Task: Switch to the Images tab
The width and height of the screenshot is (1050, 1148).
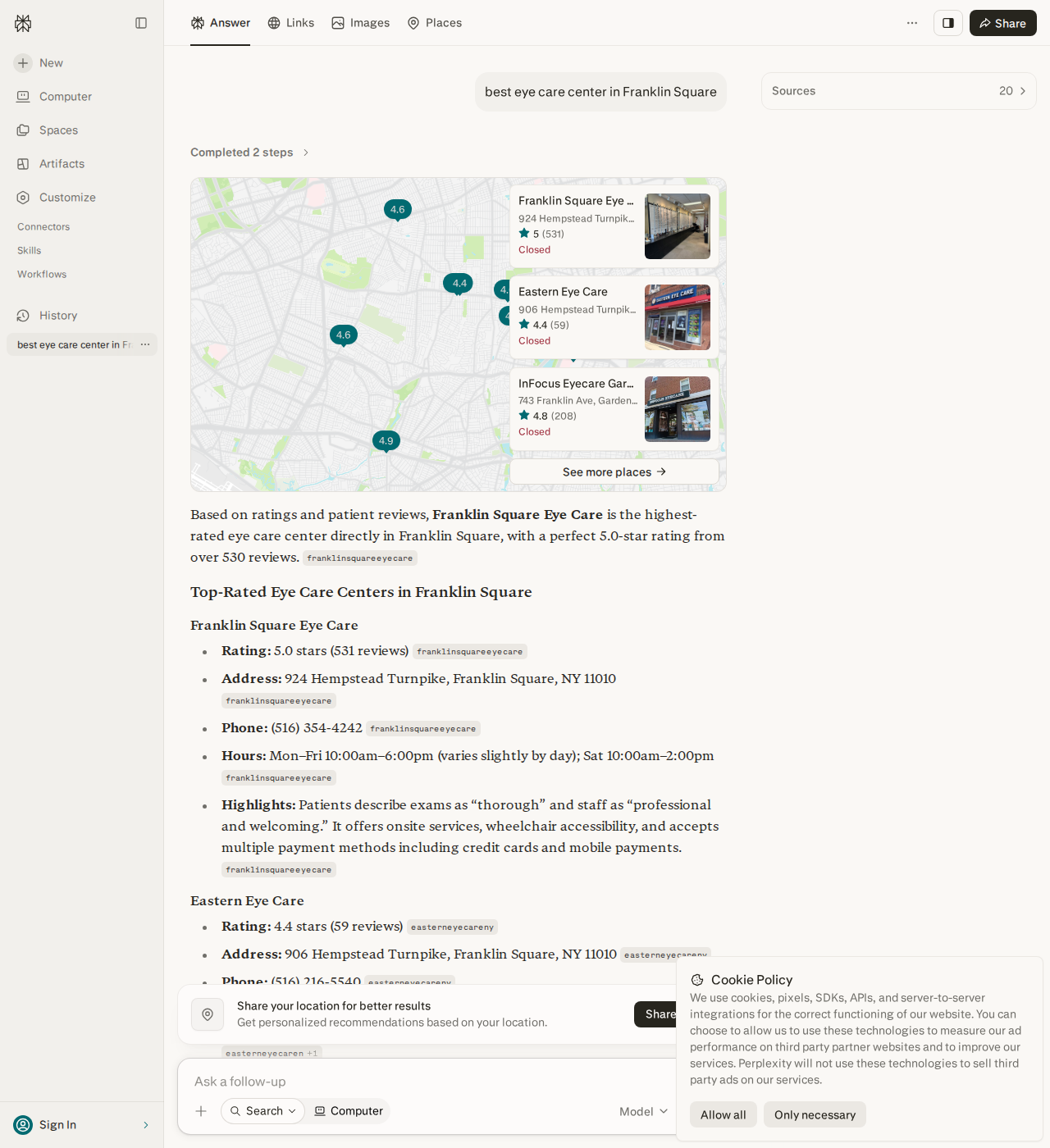Action: tap(361, 23)
